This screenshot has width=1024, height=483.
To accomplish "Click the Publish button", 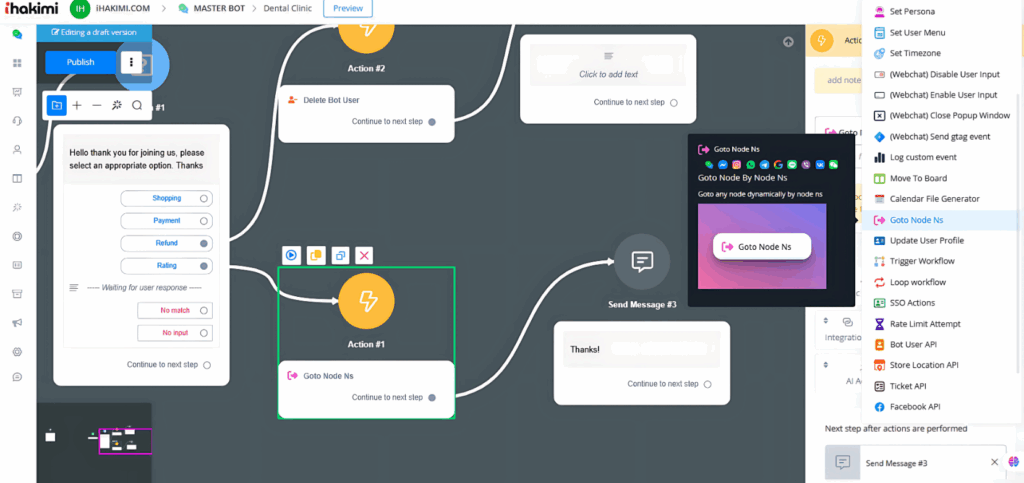I will 80,62.
